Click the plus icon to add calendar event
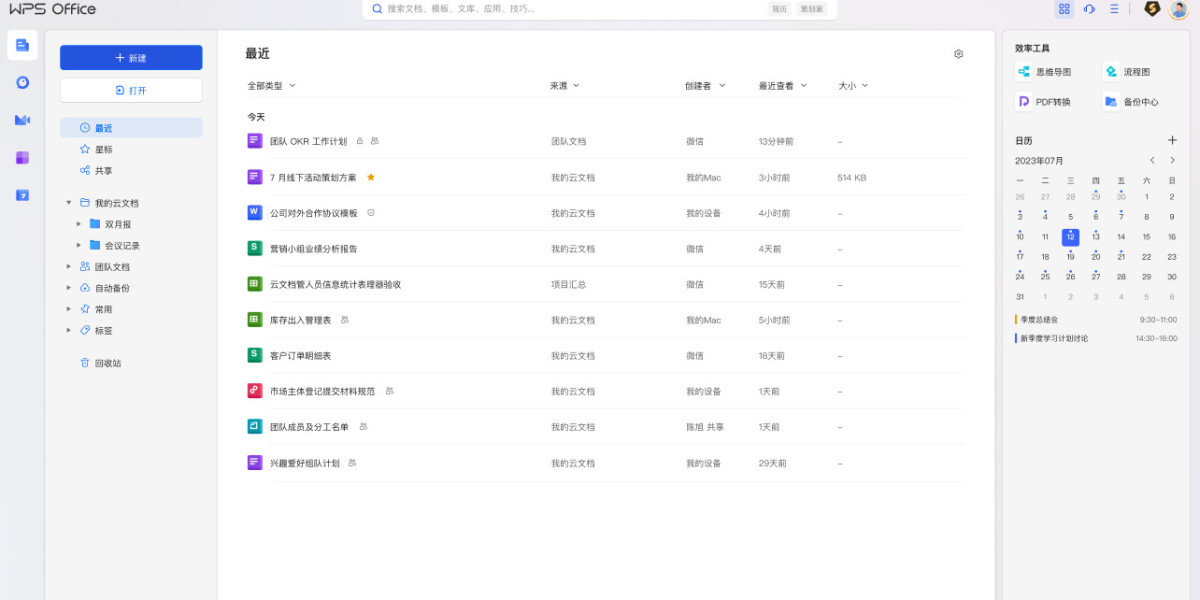1200x600 pixels. click(x=1172, y=141)
